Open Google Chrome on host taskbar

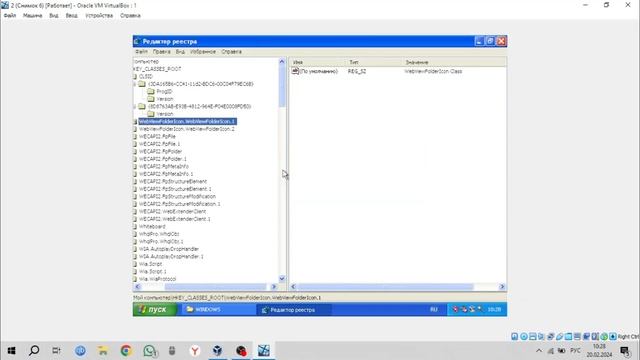(126, 350)
